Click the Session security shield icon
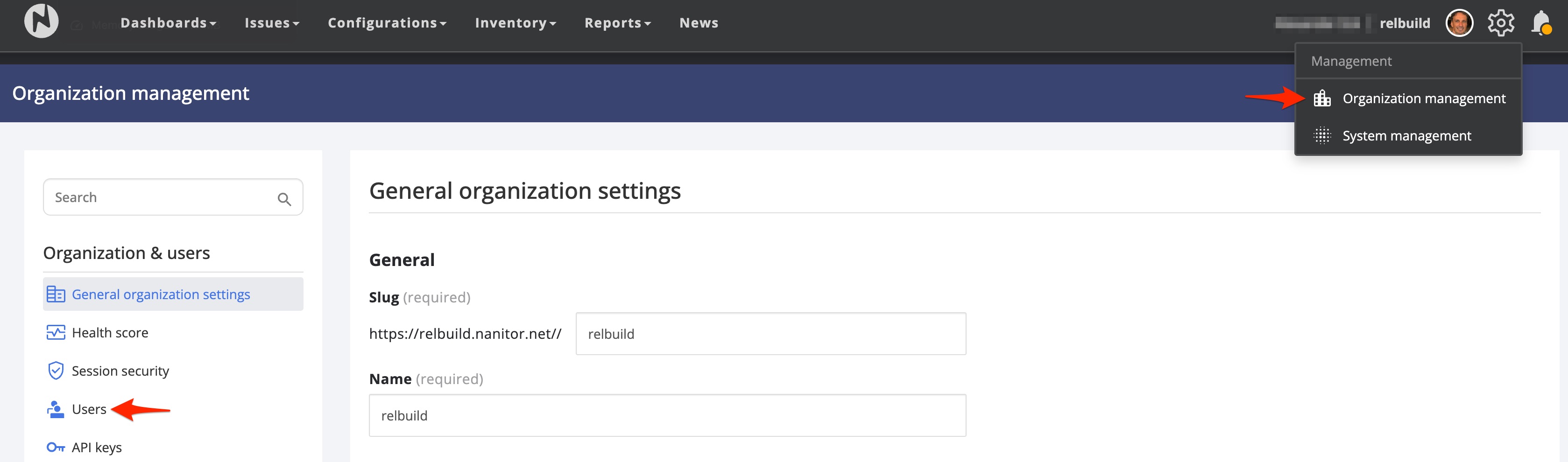 tap(56, 371)
